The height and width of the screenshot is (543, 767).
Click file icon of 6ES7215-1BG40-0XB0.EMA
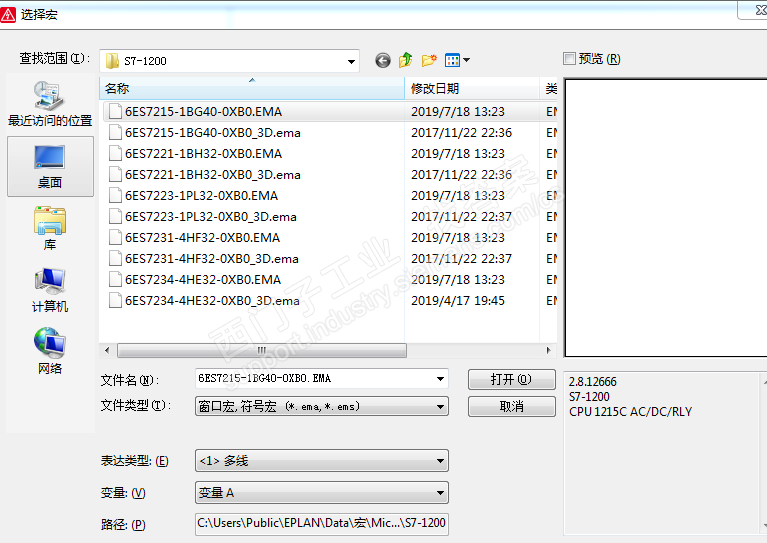pos(115,112)
